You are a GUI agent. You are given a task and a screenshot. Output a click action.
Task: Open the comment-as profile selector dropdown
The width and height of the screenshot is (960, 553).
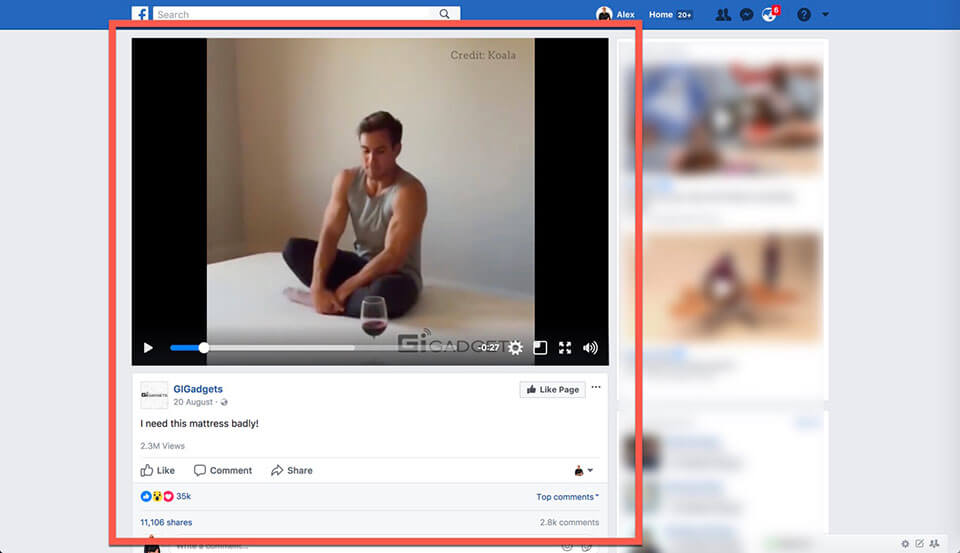(583, 470)
